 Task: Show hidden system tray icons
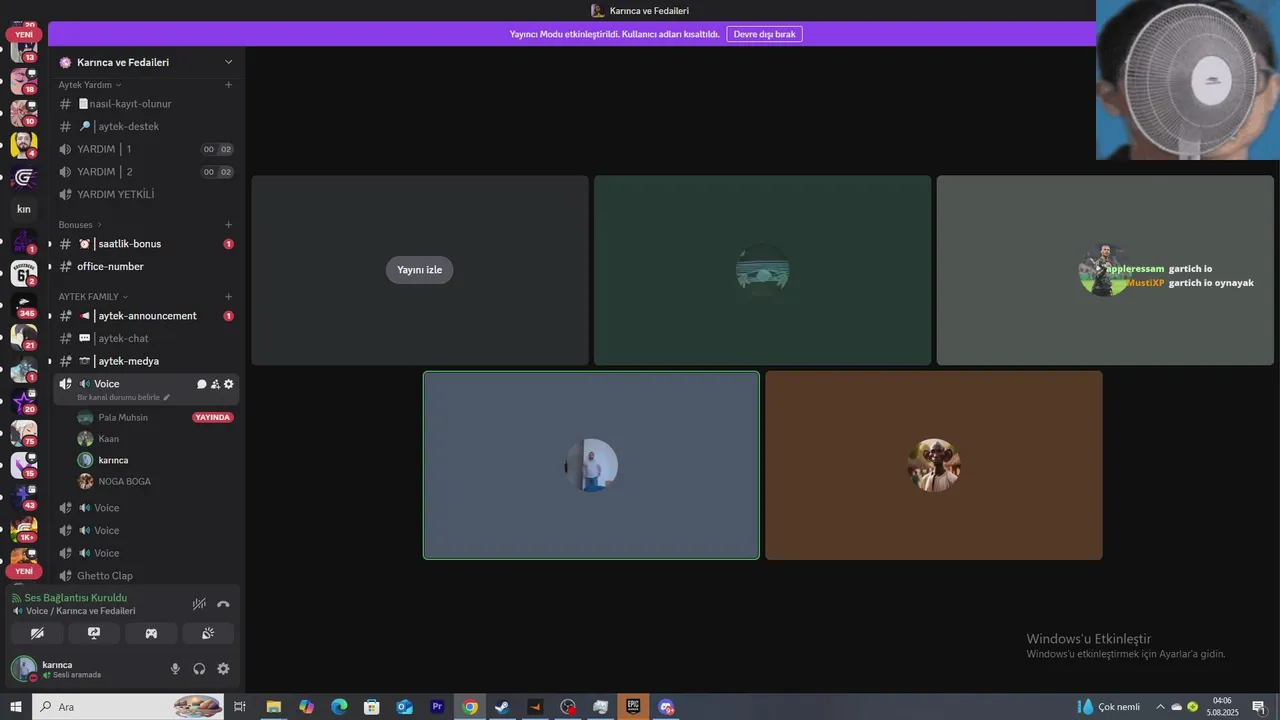pyautogui.click(x=1160, y=707)
